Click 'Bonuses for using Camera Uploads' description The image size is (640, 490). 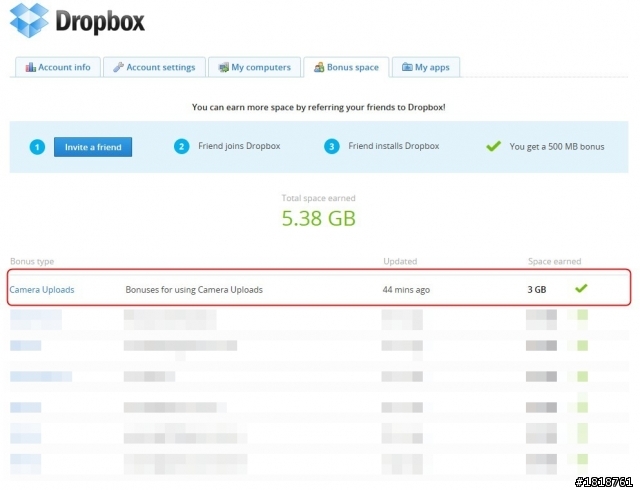194,290
